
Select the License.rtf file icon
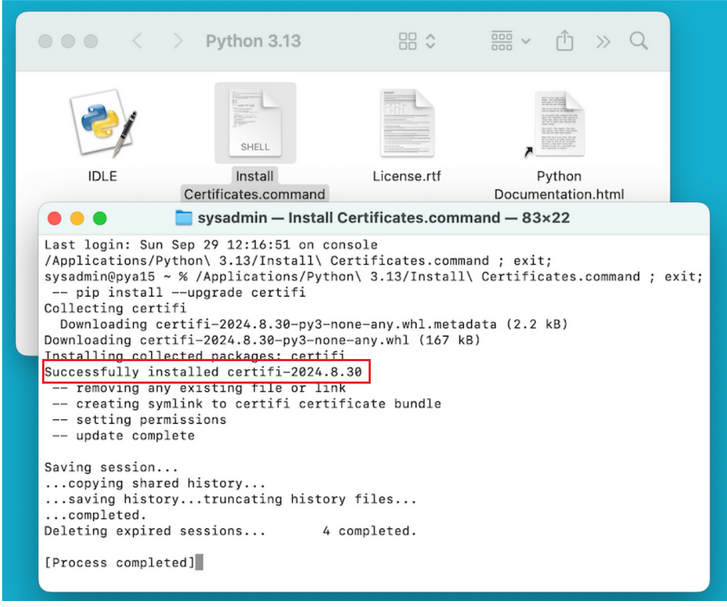click(407, 123)
